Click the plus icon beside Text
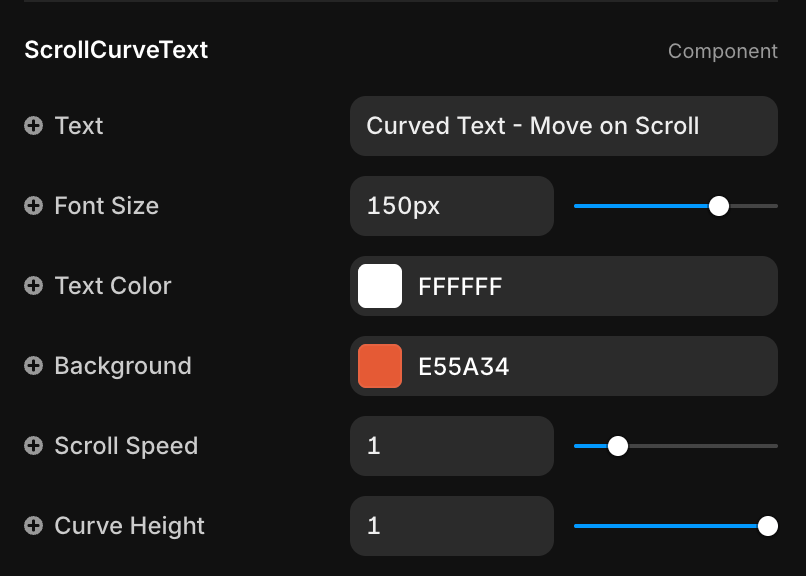This screenshot has height=576, width=806. pos(34,126)
